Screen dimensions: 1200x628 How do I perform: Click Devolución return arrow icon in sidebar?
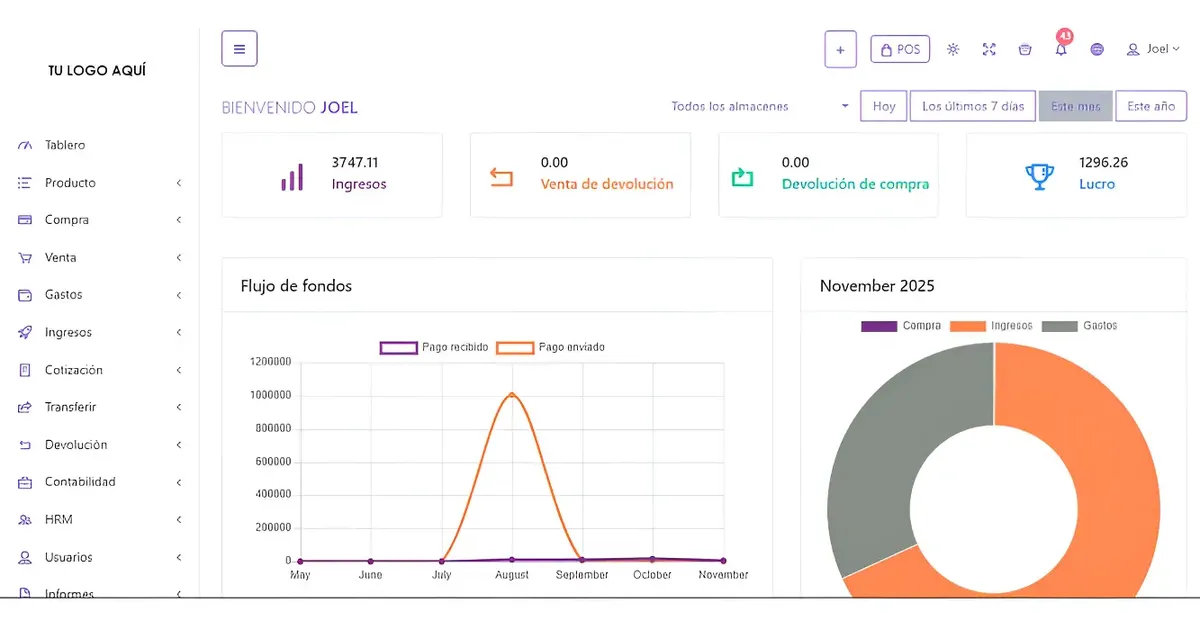(x=25, y=445)
